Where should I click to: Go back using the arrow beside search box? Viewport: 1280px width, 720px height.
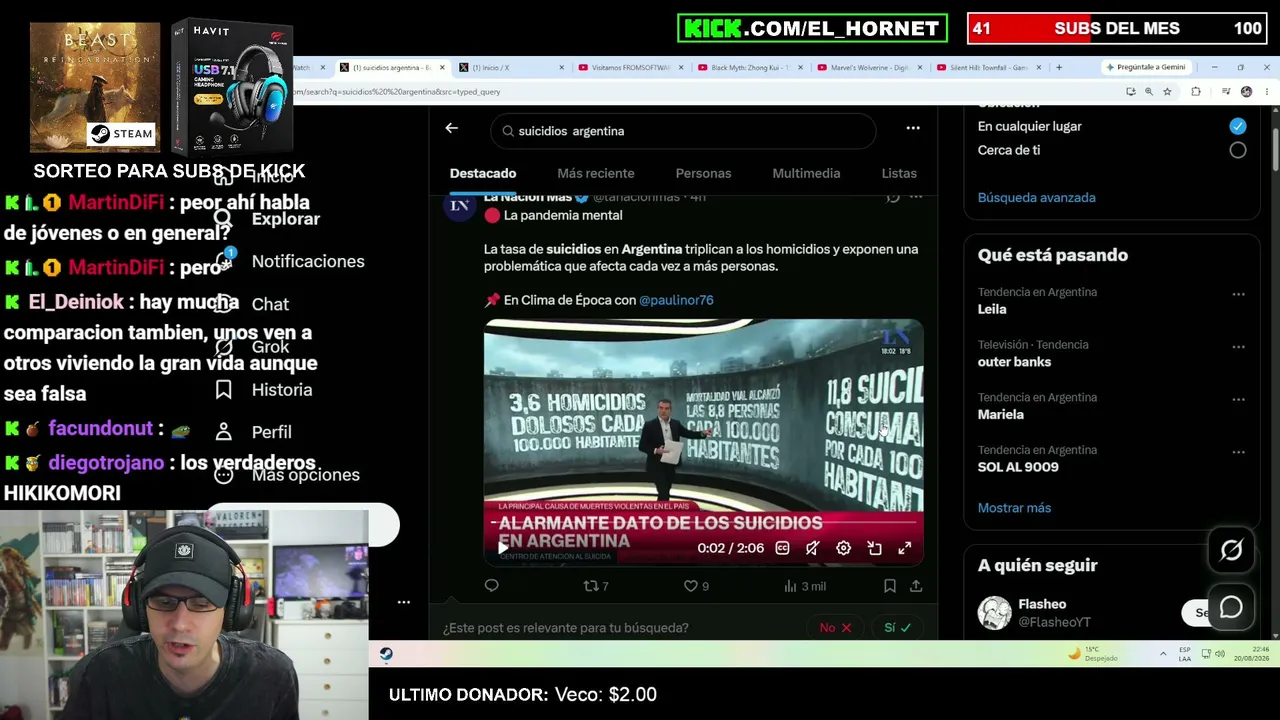coord(452,128)
